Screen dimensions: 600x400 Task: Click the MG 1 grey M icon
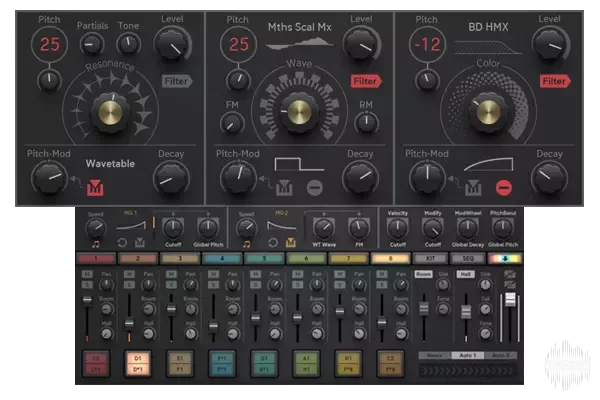pyautogui.click(x=140, y=243)
